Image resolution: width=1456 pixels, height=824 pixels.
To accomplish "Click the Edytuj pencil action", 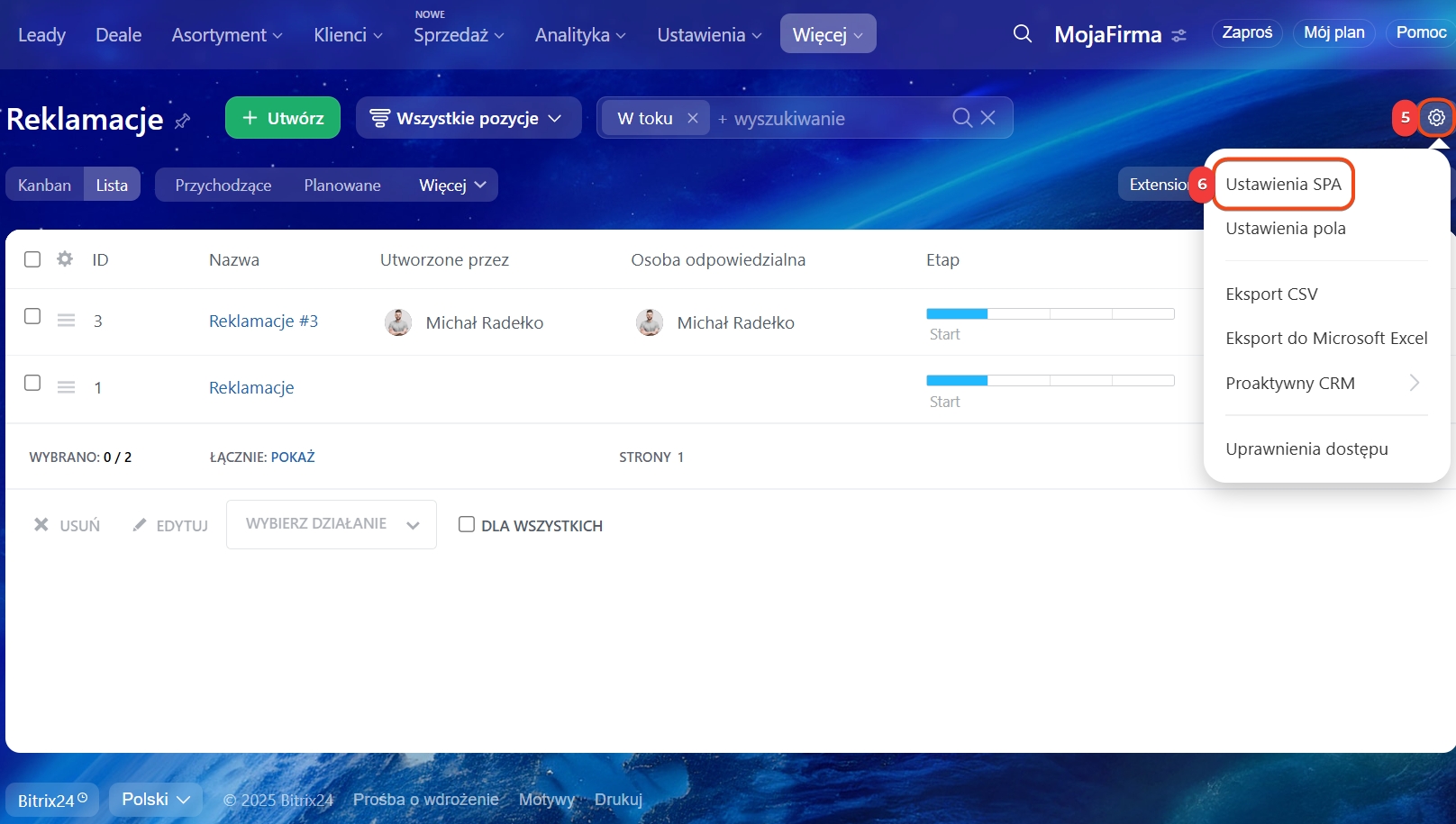I will pyautogui.click(x=170, y=525).
